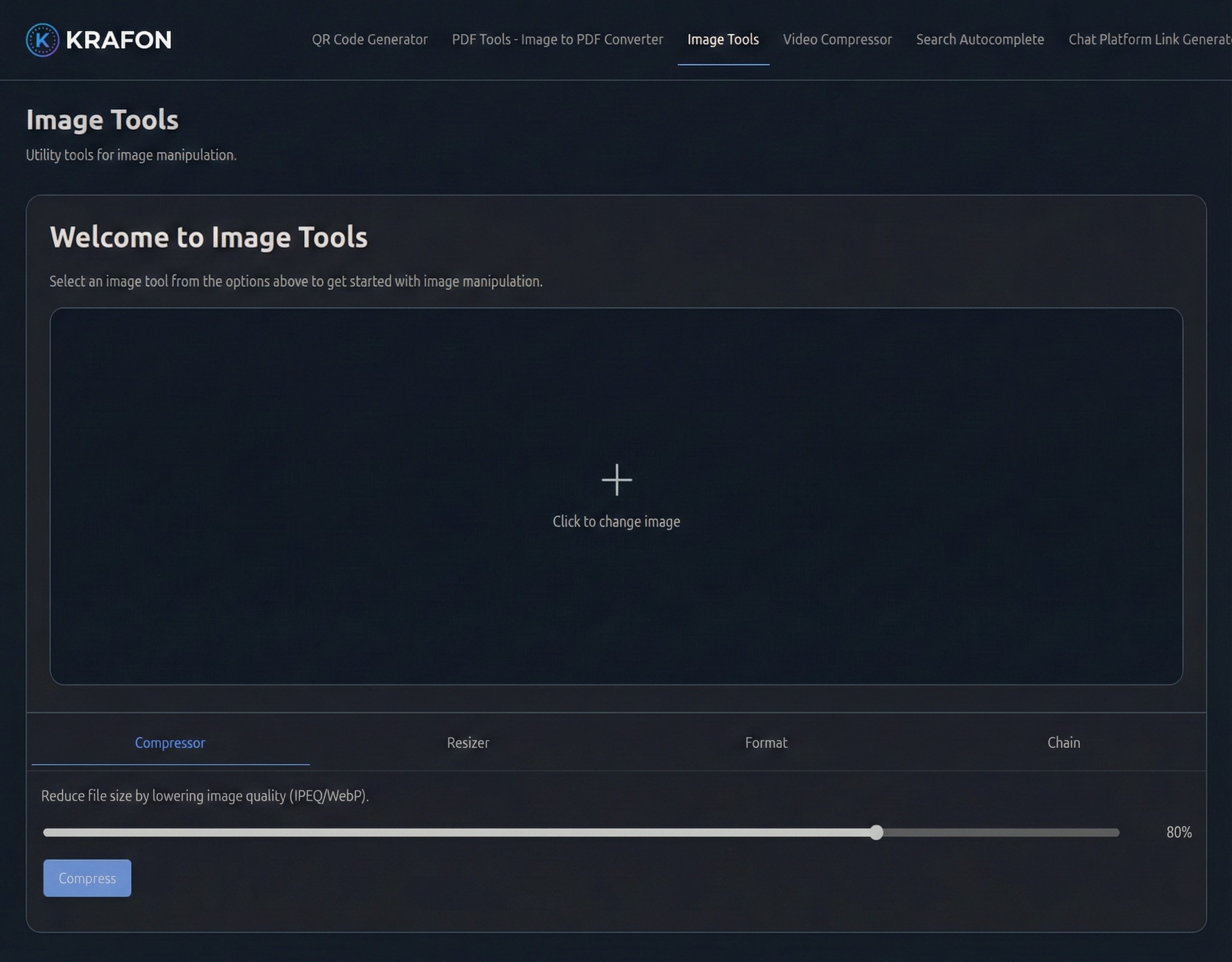
Task: Click the 'Reduce file size by lowering image quality' description
Action: 205,795
